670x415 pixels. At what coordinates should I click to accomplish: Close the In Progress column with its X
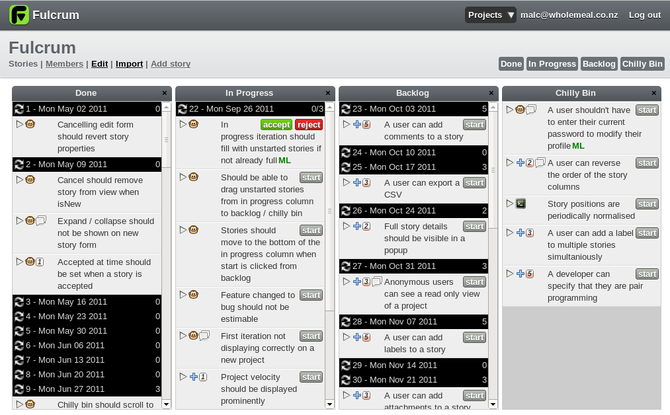(x=328, y=93)
